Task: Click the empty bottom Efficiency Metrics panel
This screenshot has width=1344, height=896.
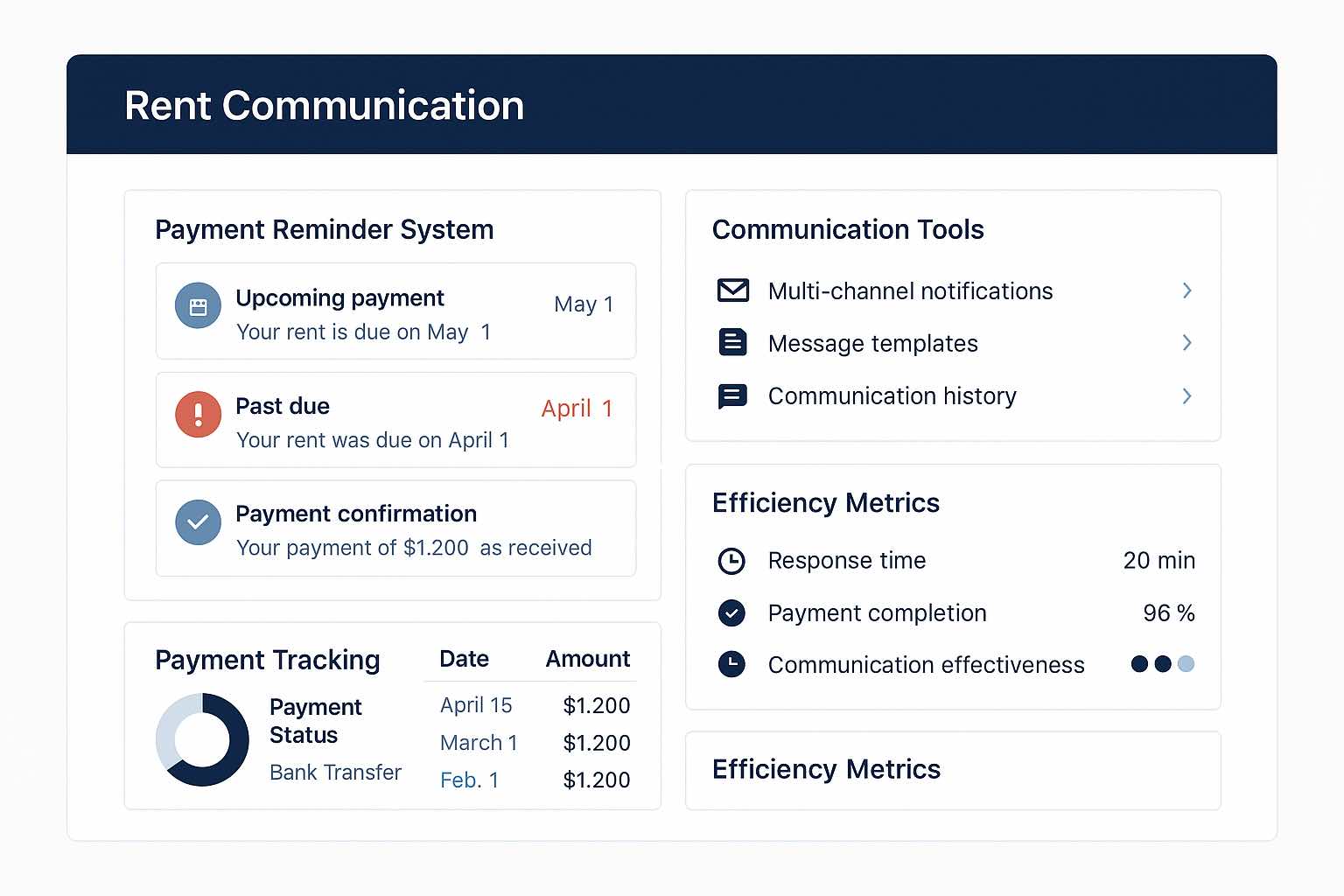Action: [953, 770]
